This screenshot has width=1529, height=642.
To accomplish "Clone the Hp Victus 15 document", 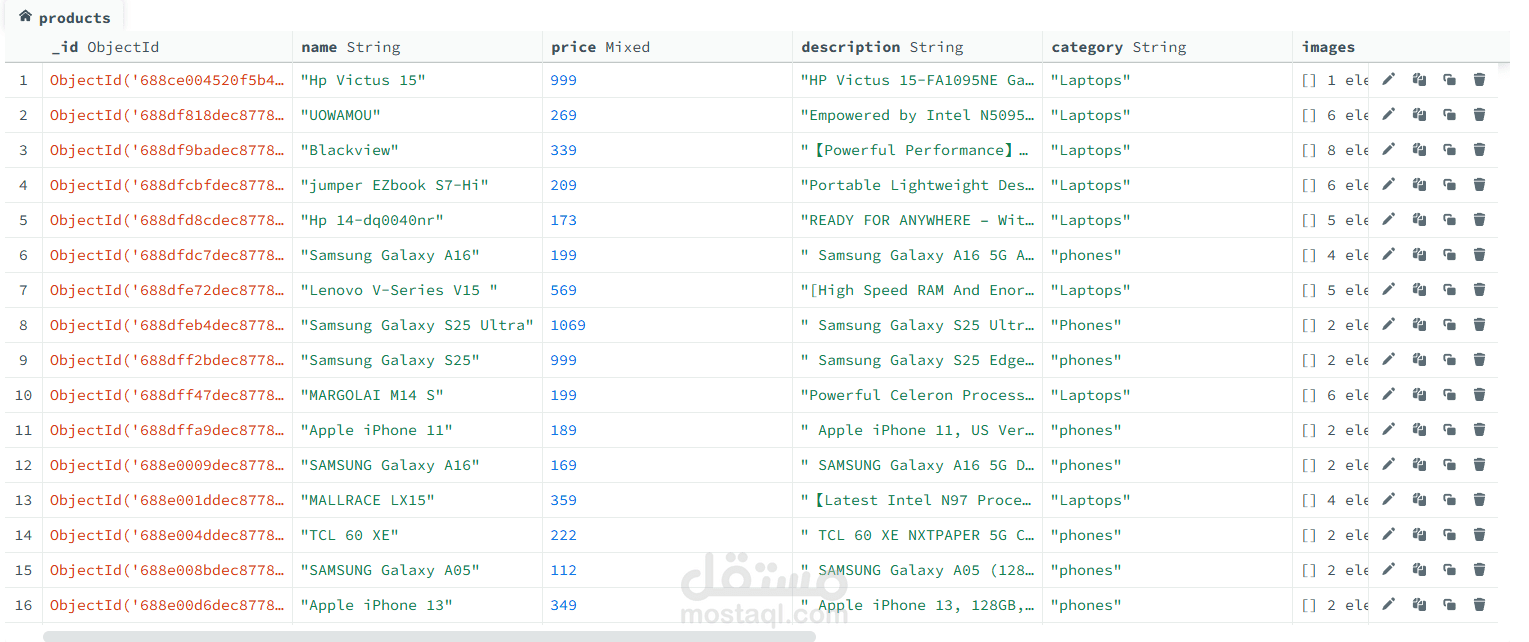I will tap(1449, 80).
